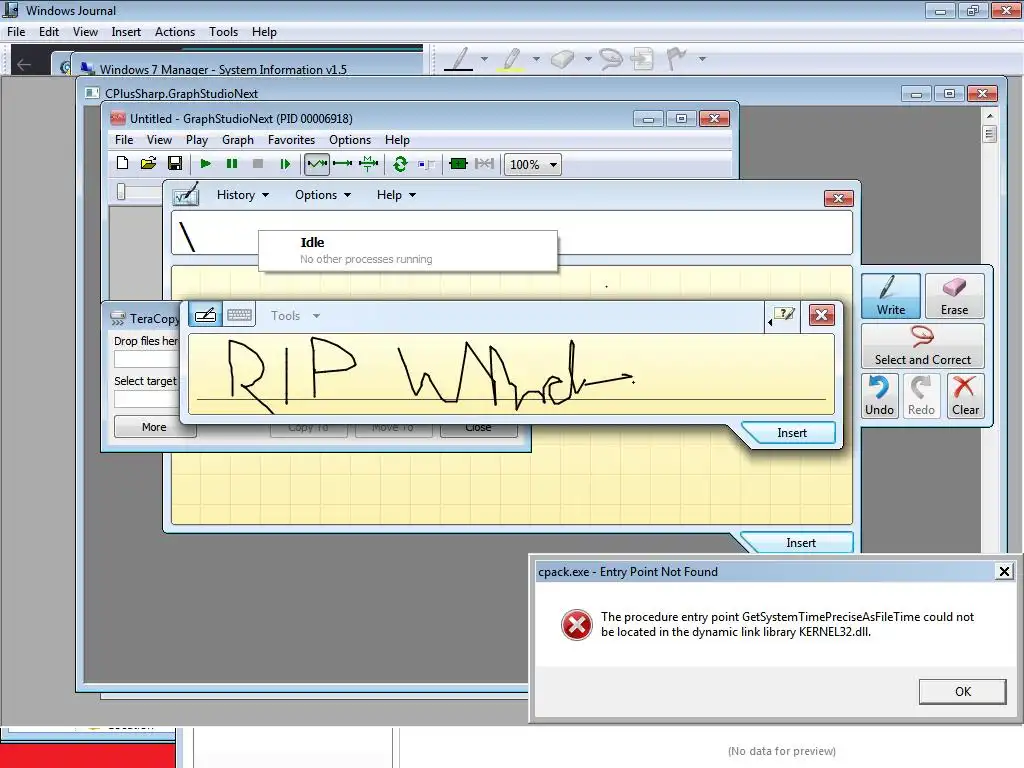Pause the graph with green Pause button
The height and width of the screenshot is (768, 1024).
click(x=232, y=164)
